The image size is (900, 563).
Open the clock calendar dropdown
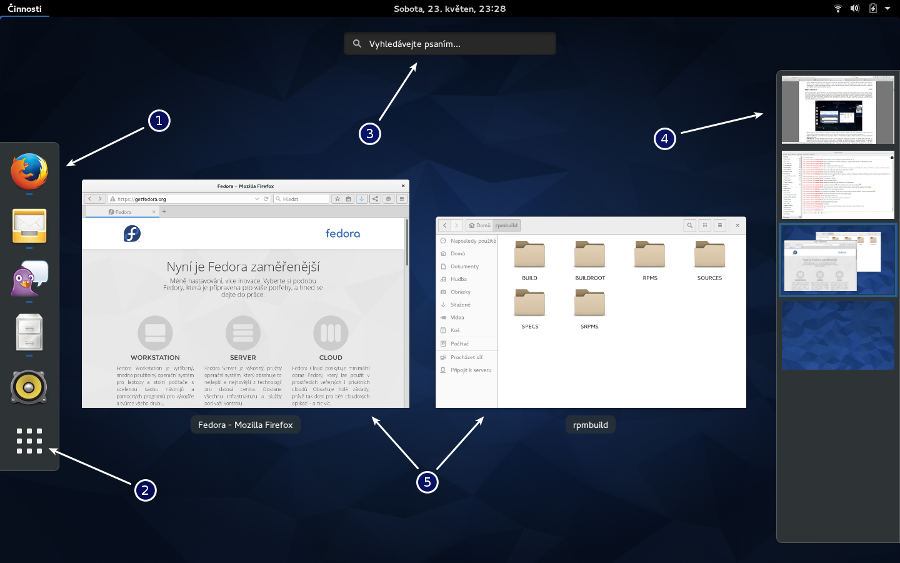(x=449, y=8)
